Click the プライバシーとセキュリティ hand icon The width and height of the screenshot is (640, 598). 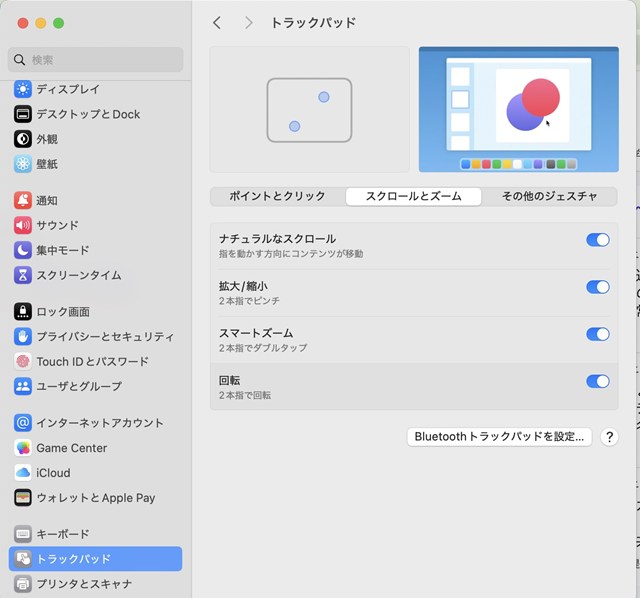[x=23, y=337]
